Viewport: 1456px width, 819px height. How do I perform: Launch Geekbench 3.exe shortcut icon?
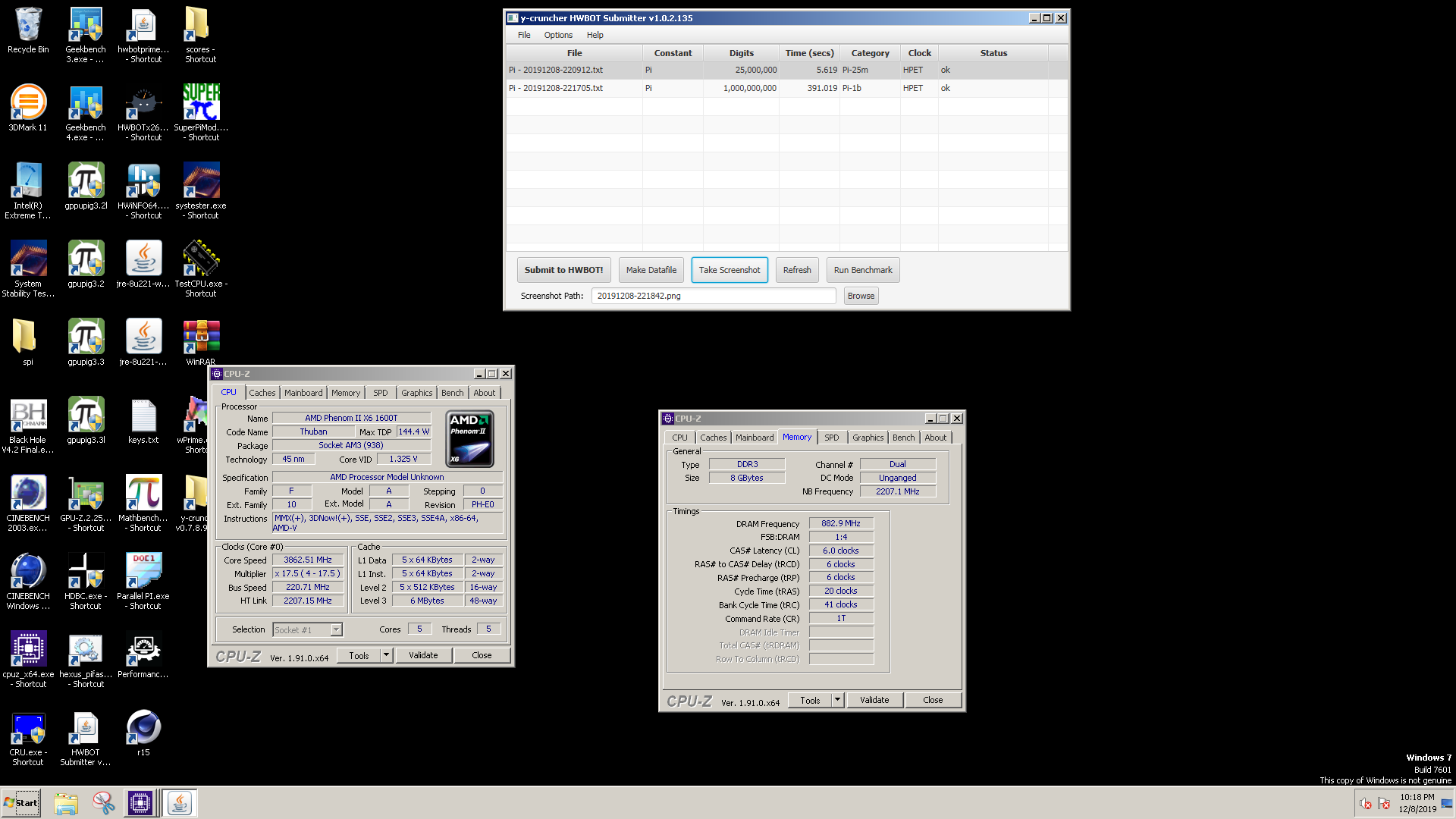tap(86, 35)
